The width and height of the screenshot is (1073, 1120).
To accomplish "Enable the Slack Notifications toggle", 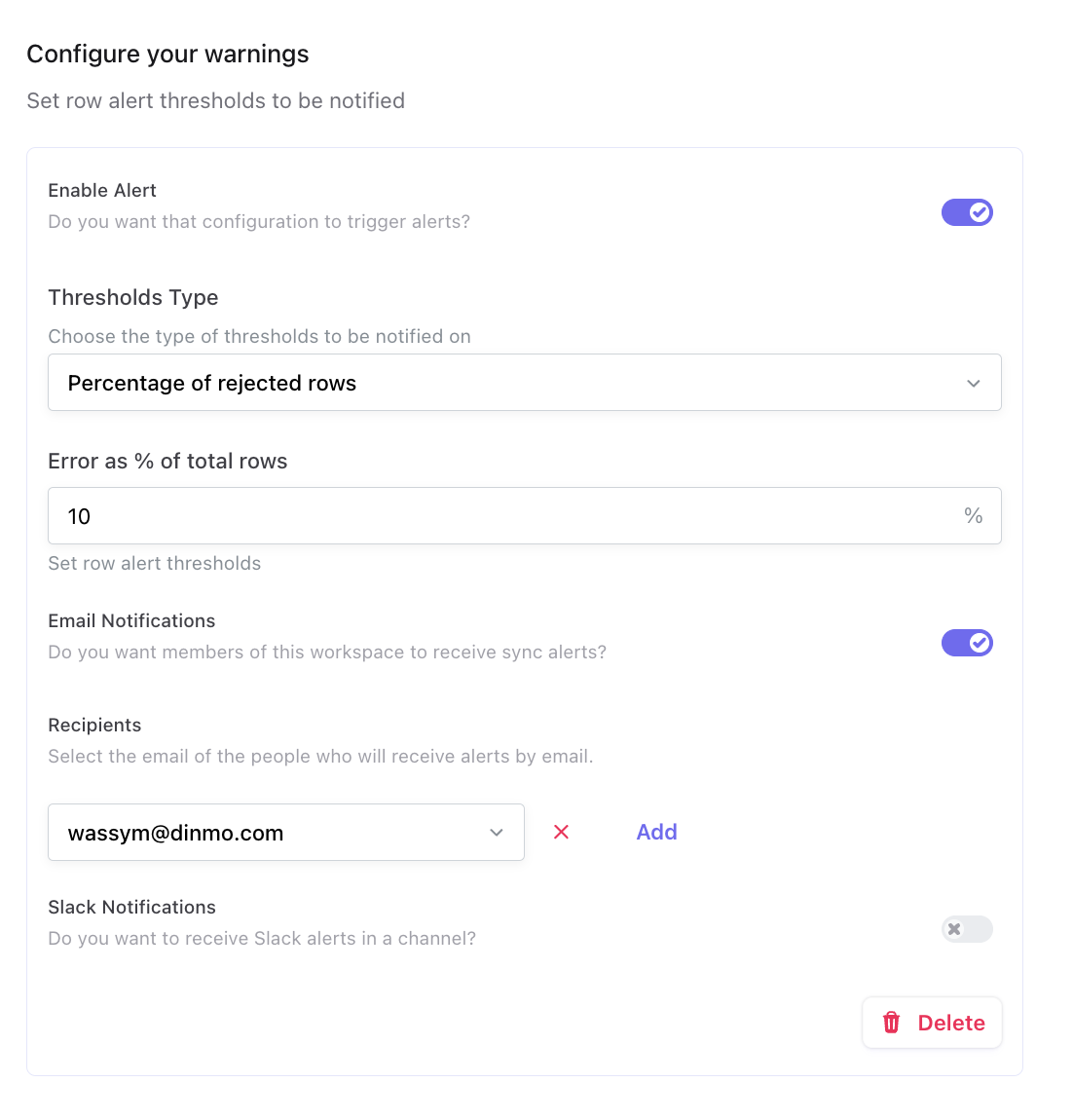I will 966,929.
